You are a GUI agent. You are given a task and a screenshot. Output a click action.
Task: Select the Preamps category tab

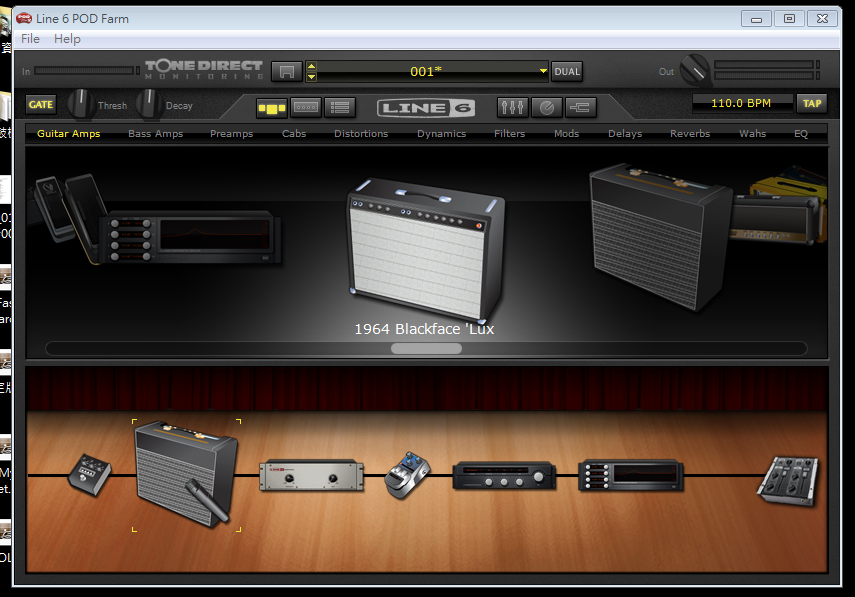point(232,134)
